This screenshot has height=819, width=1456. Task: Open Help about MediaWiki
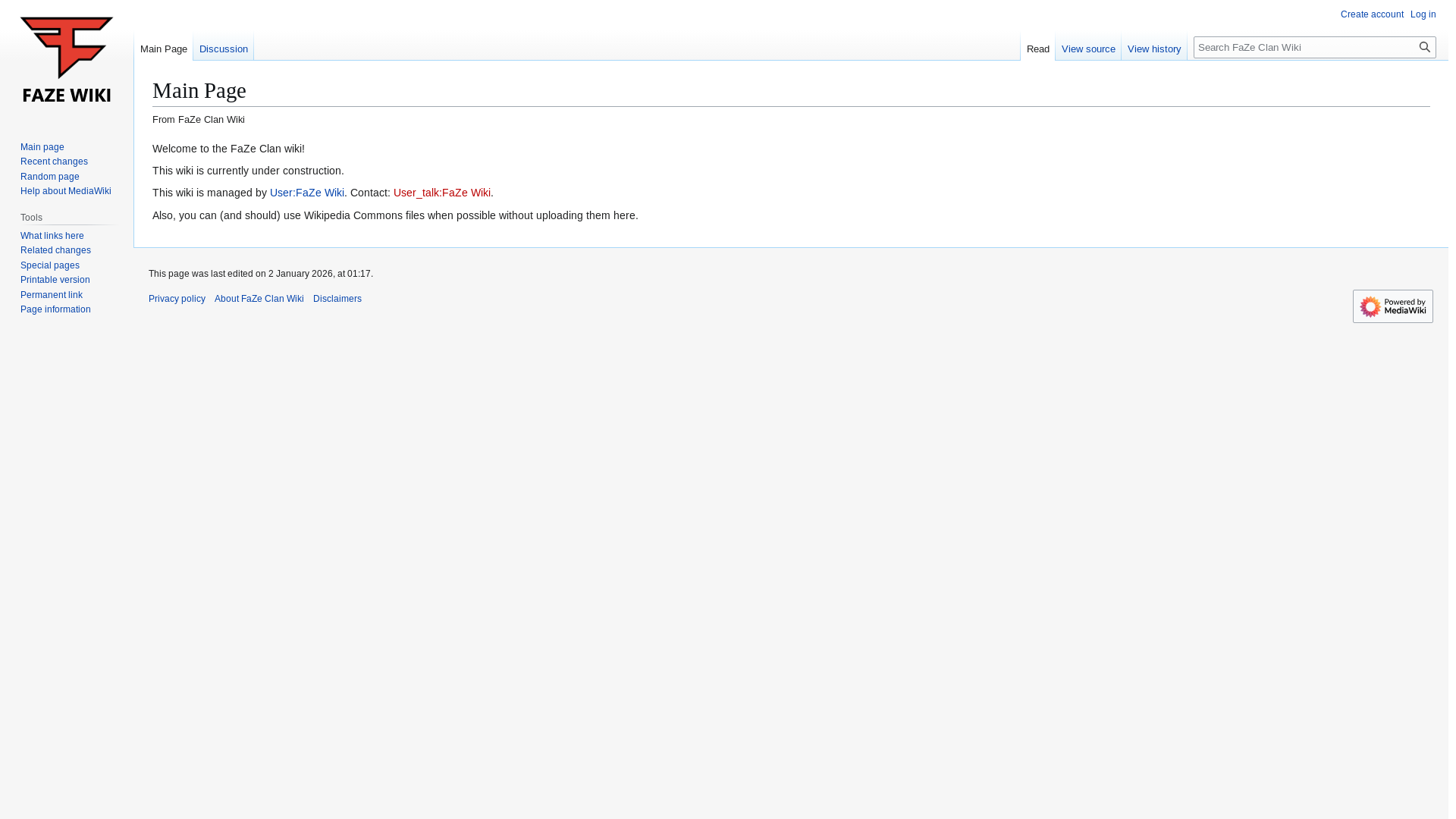click(66, 191)
